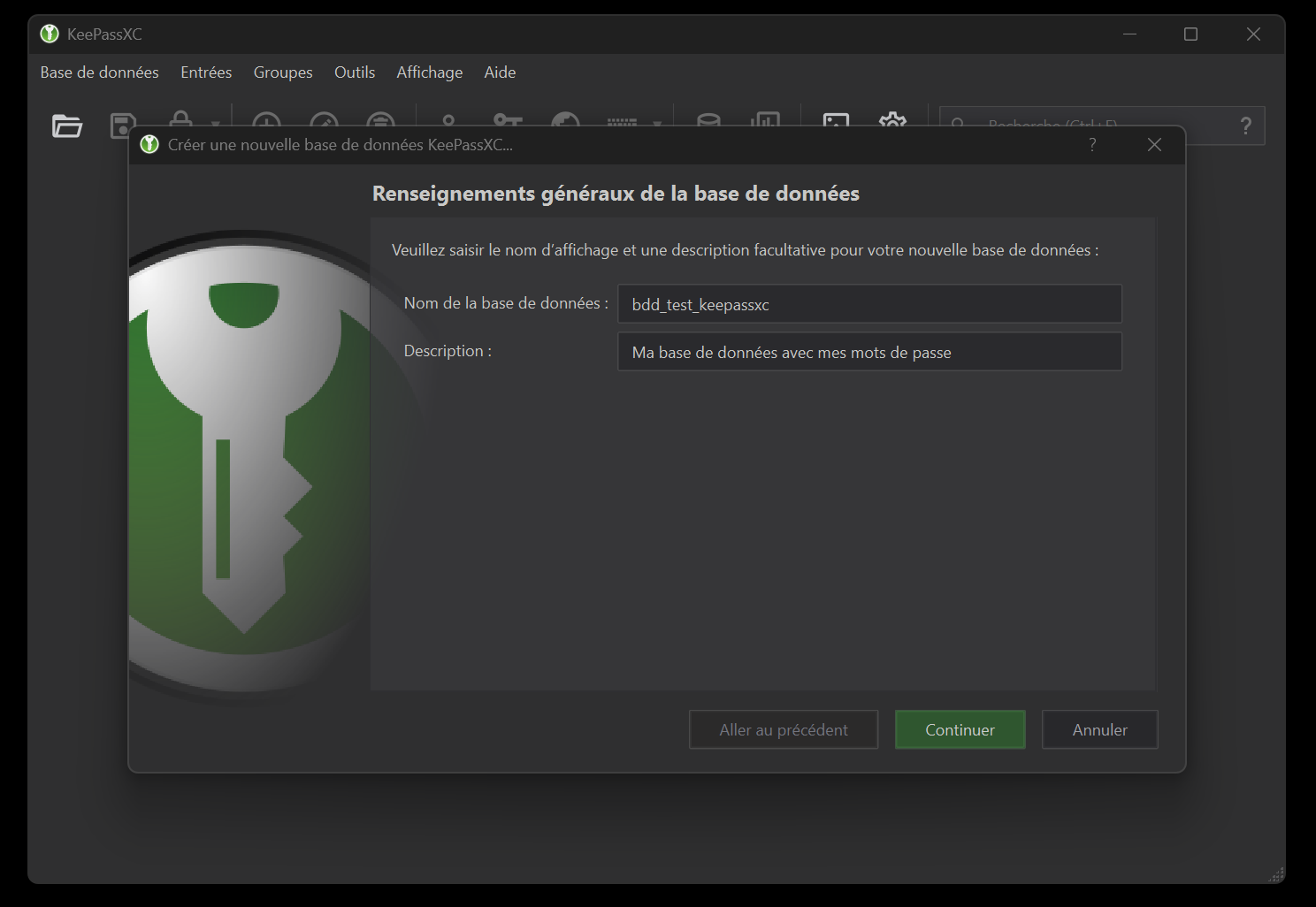Click the copy password key icon
Viewport: 1316px width, 907px height.
tap(508, 121)
